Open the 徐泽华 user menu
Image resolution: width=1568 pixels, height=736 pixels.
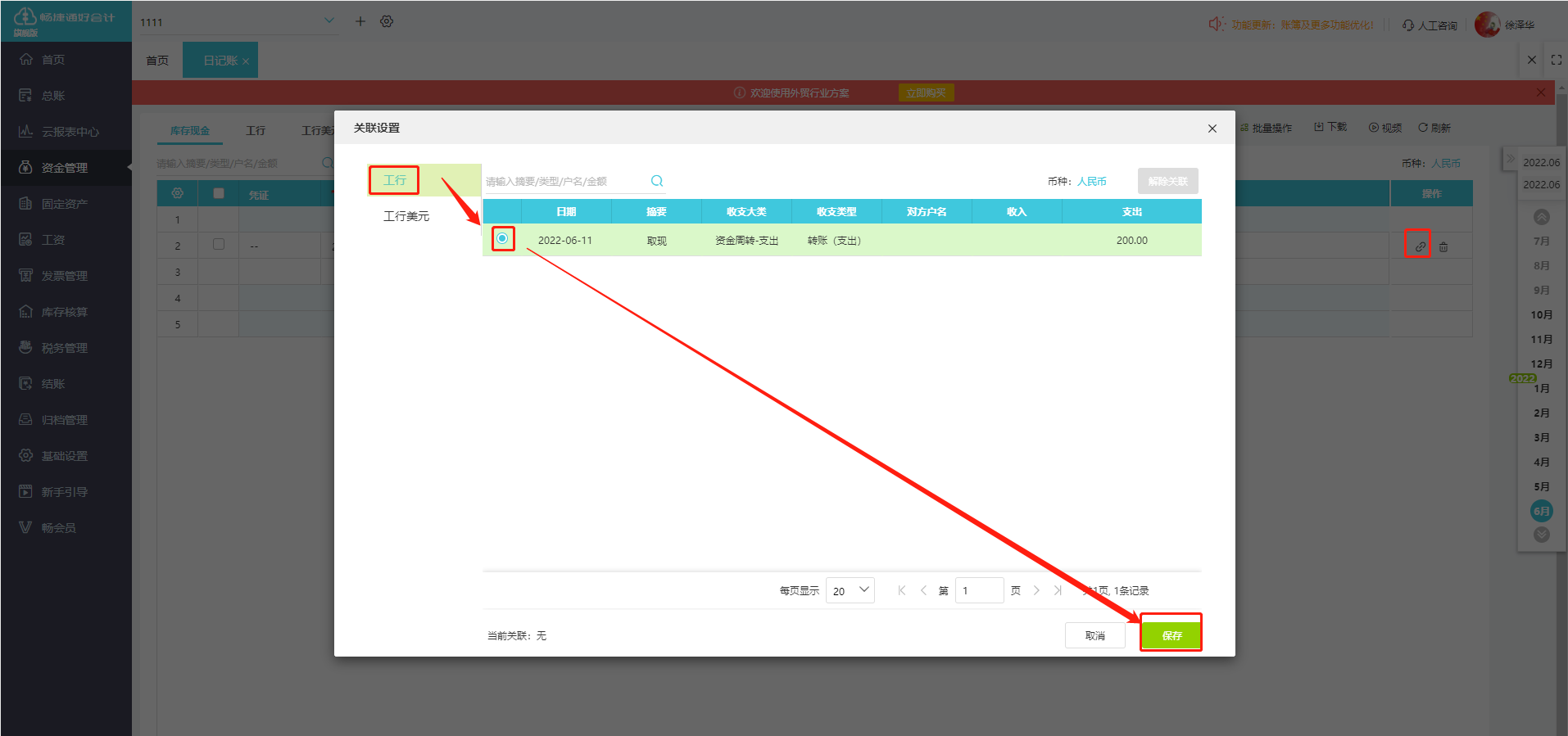pos(1506,25)
